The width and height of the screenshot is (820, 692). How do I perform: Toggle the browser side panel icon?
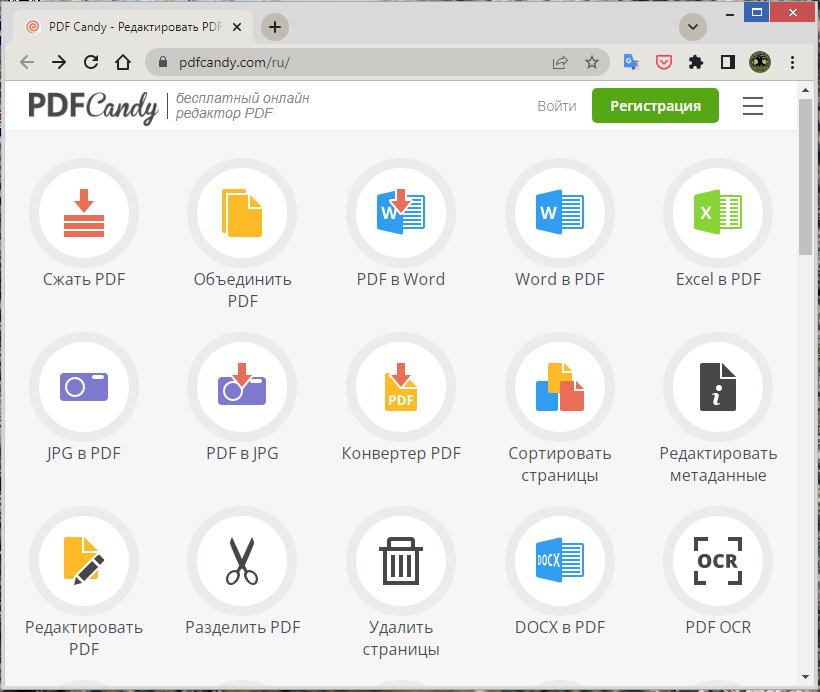727,62
